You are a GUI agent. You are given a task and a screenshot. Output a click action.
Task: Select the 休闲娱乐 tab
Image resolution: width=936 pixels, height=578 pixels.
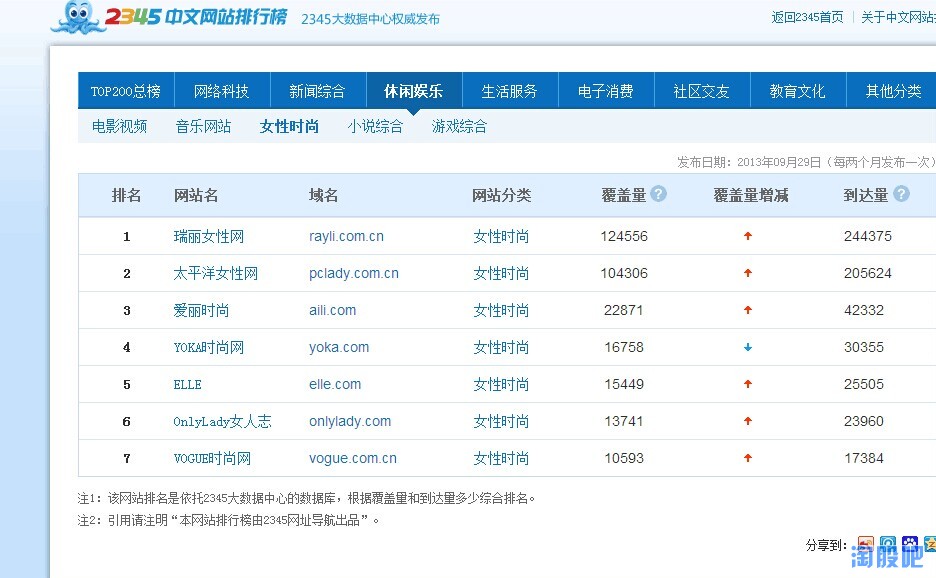[x=414, y=91]
